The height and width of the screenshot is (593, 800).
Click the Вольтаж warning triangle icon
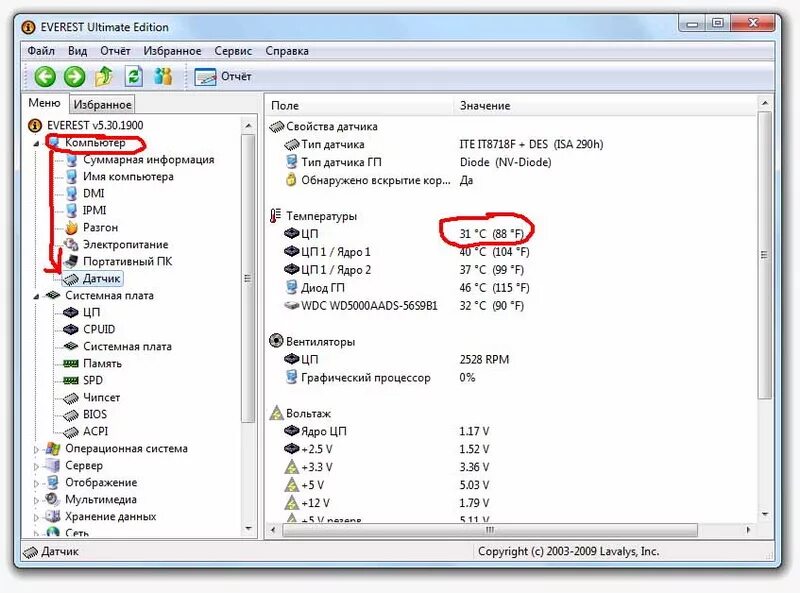[x=276, y=413]
